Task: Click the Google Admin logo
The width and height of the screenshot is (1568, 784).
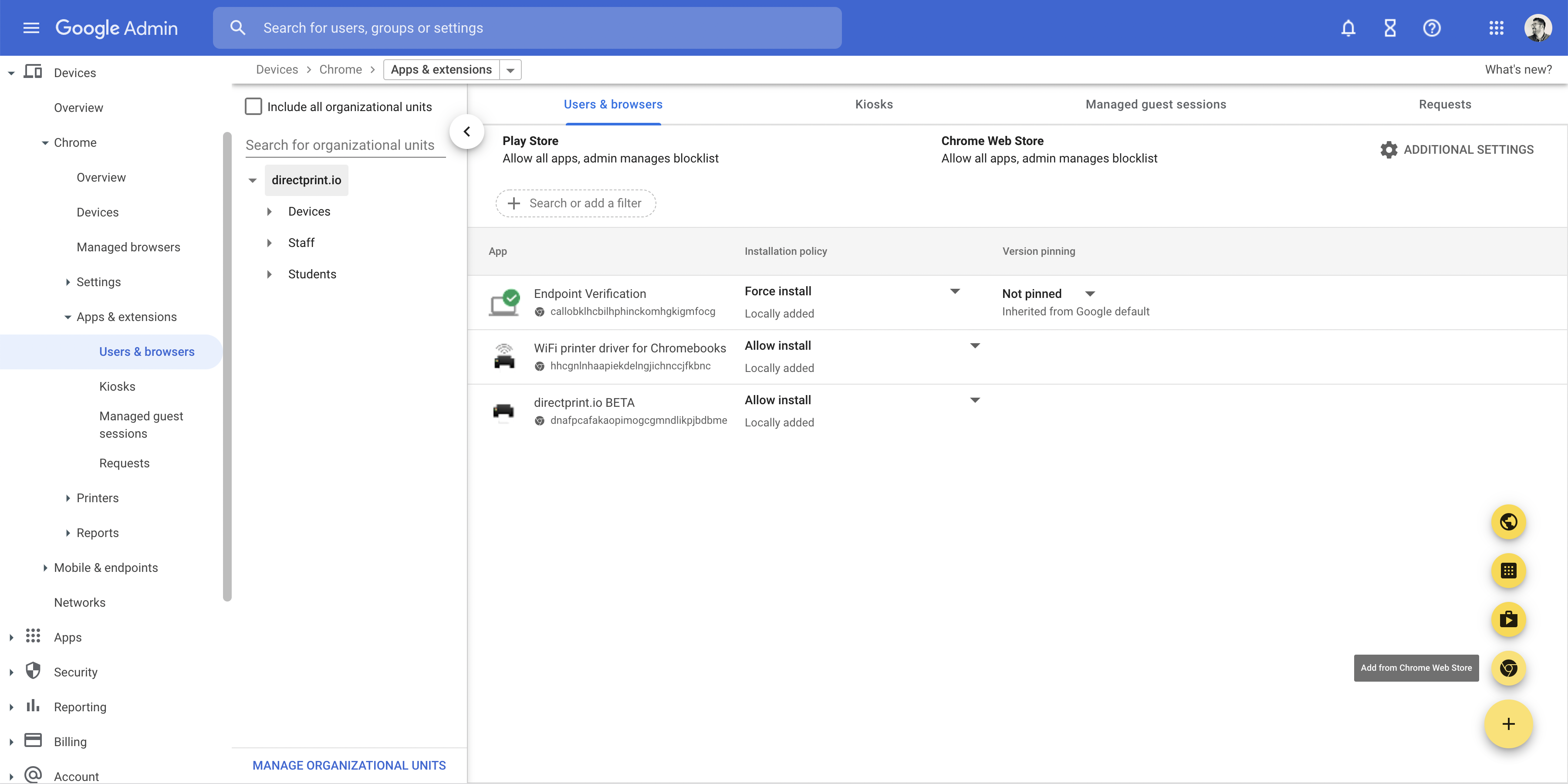Action: 116,28
